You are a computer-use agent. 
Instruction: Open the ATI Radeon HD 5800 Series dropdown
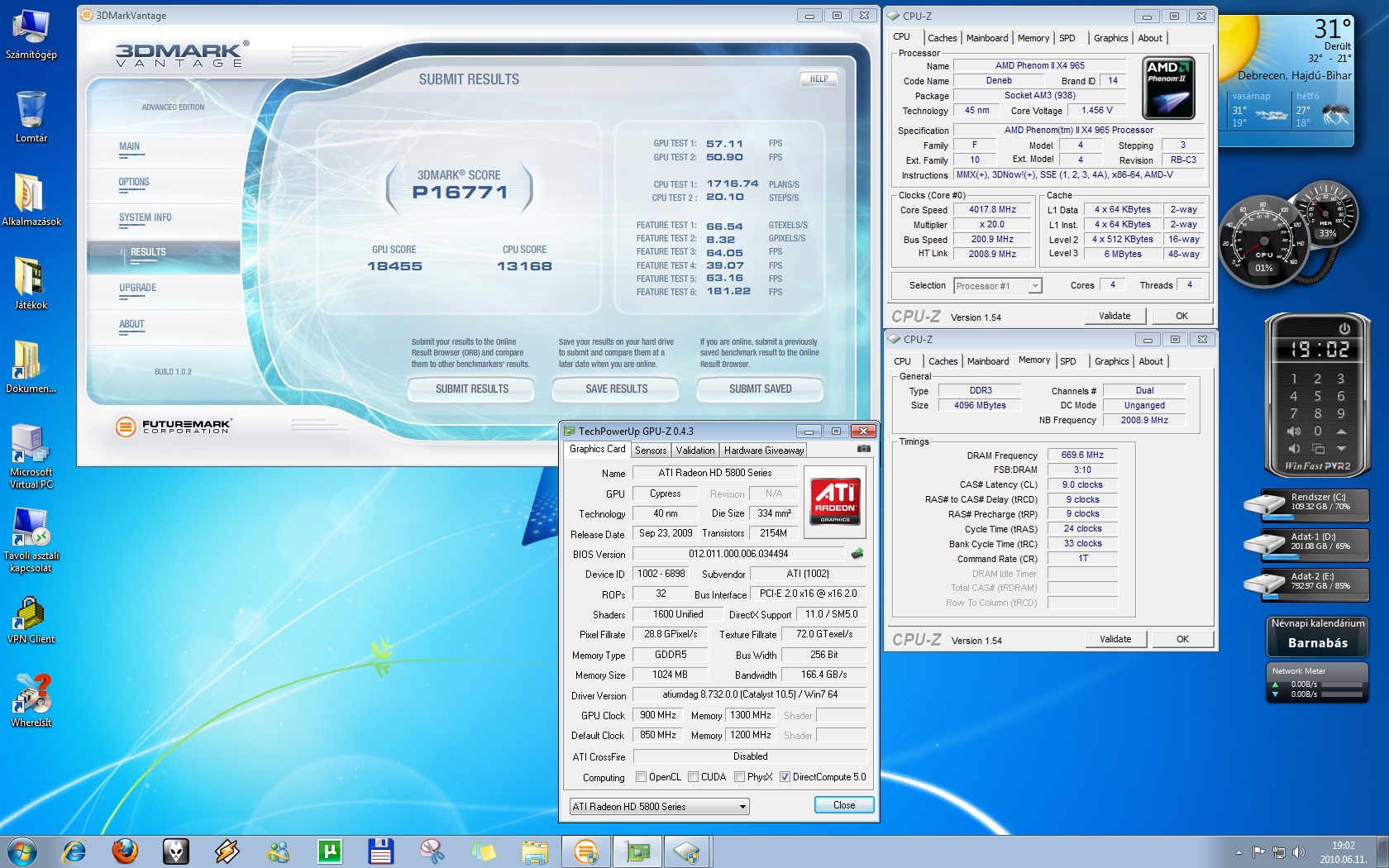tap(659, 806)
